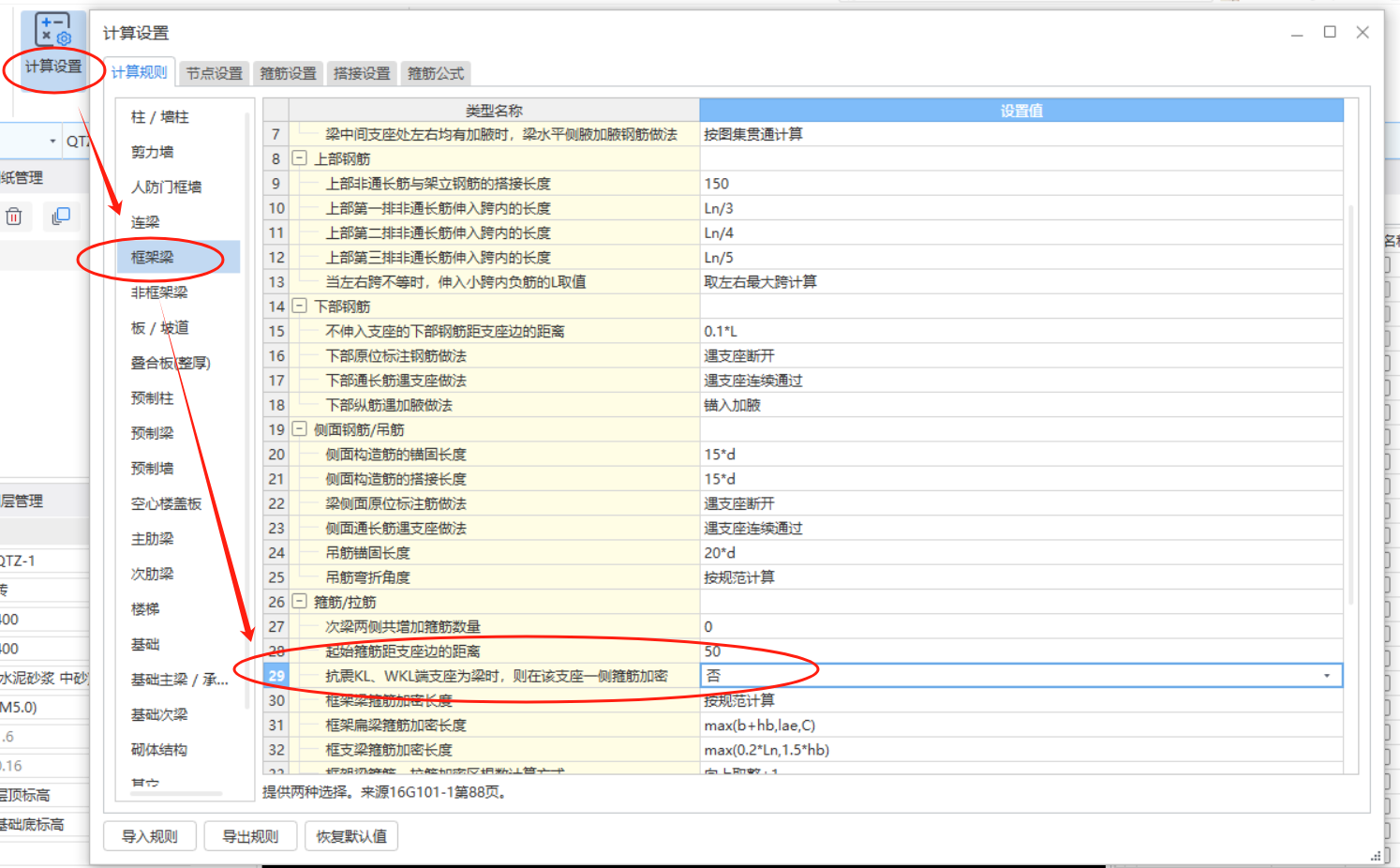Click the 类型名称 column header

[x=494, y=111]
